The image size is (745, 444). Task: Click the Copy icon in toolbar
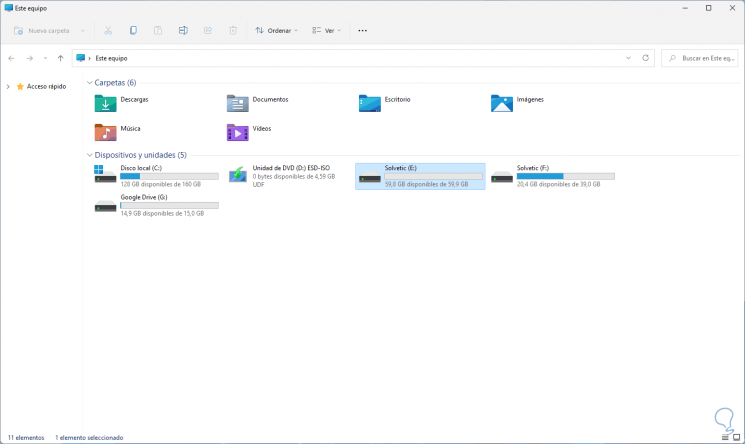point(133,30)
